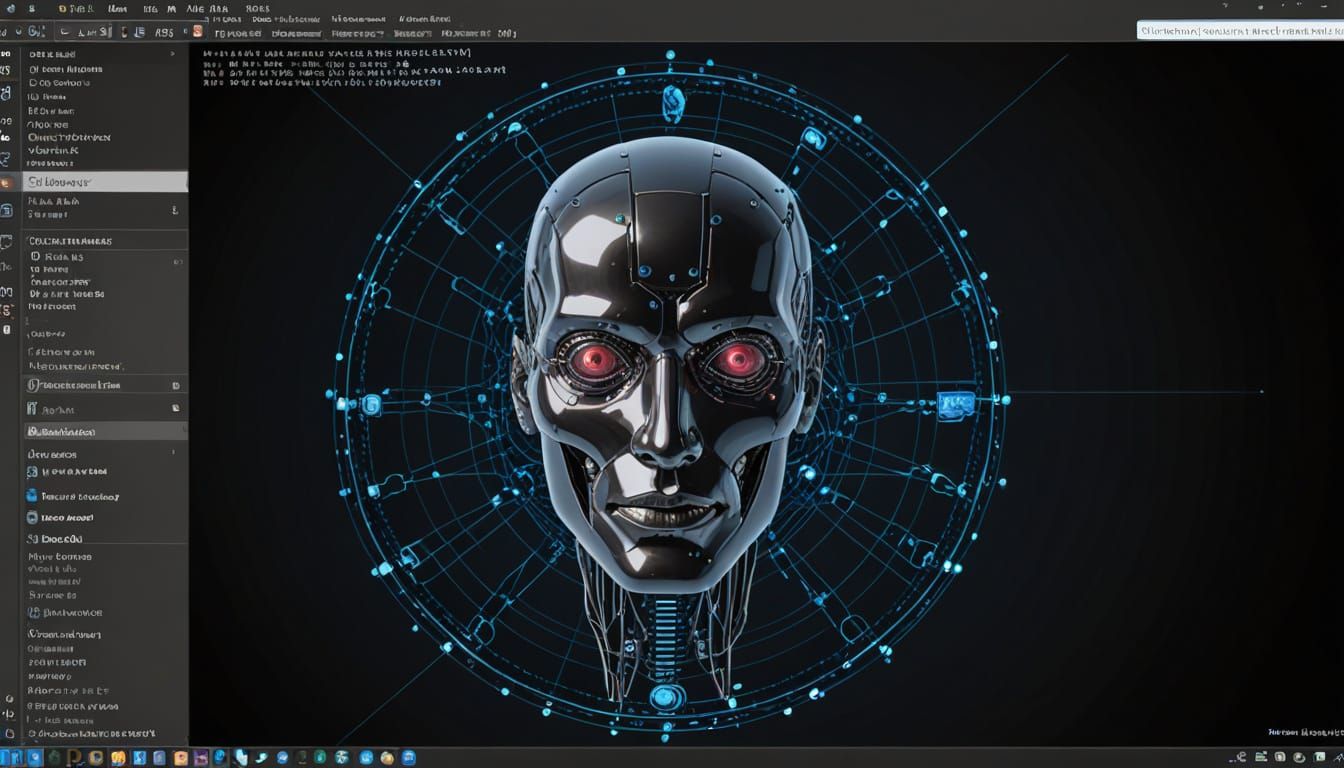This screenshot has height=768, width=1344.
Task: Open the orange P application in the taskbar
Action: [x=74, y=756]
